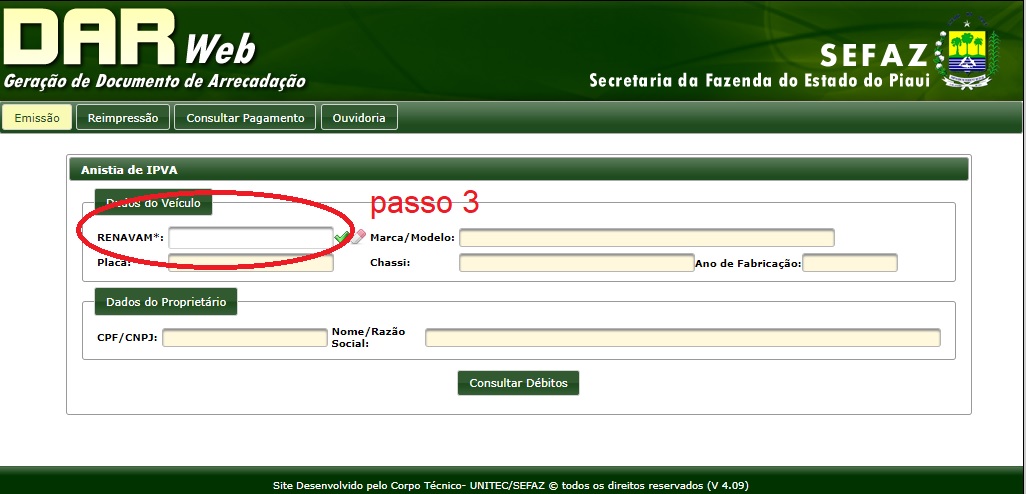The width and height of the screenshot is (1026, 494).
Task: Click into the Chassi field
Action: pyautogui.click(x=576, y=263)
